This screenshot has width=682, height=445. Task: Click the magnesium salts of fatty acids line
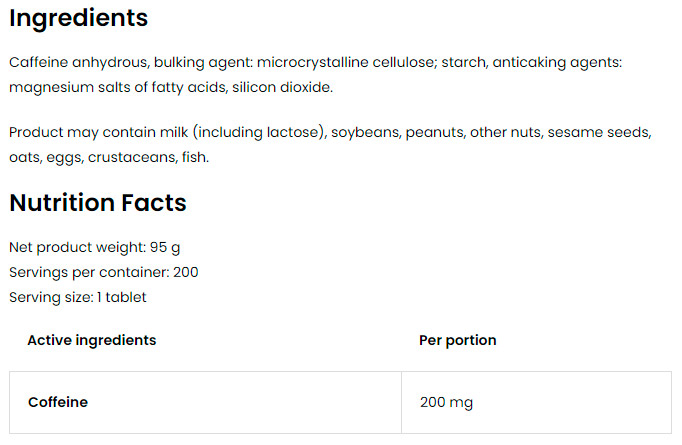click(x=171, y=87)
